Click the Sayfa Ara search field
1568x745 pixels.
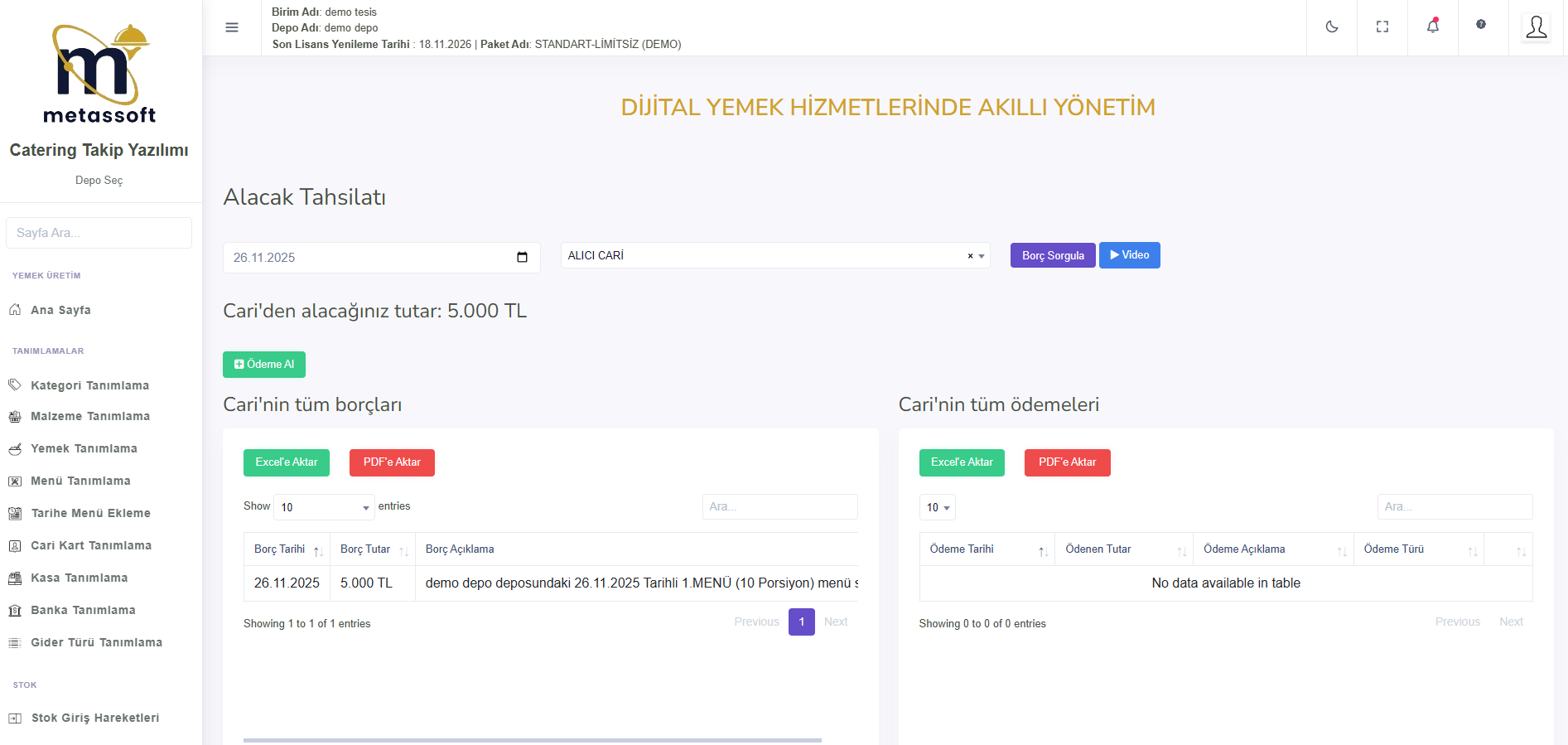99,233
